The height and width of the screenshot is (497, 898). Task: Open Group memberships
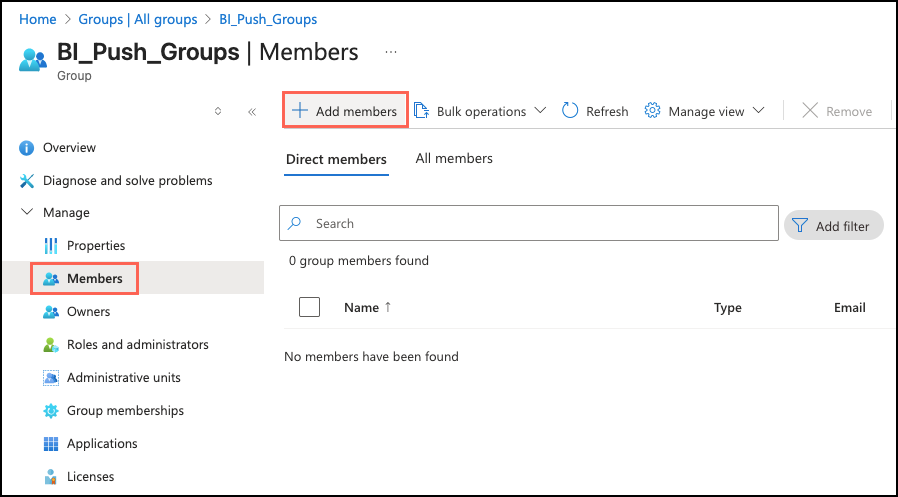[x=125, y=411]
